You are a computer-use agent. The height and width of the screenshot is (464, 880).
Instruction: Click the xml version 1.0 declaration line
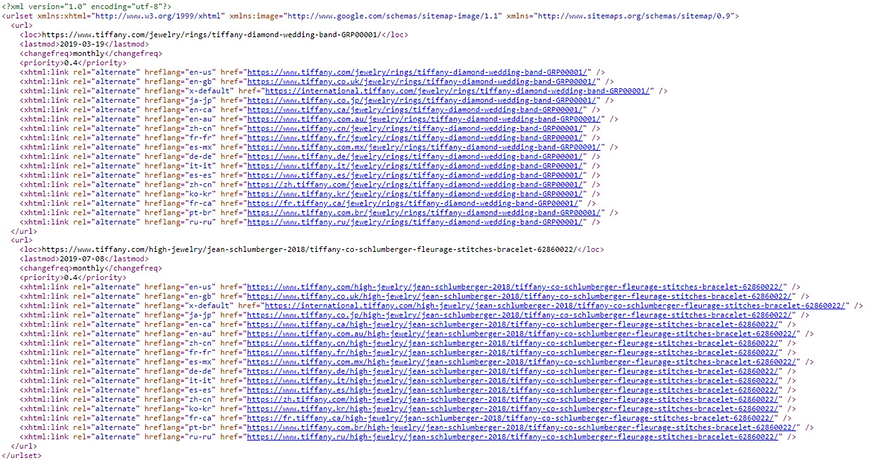[x=87, y=6]
